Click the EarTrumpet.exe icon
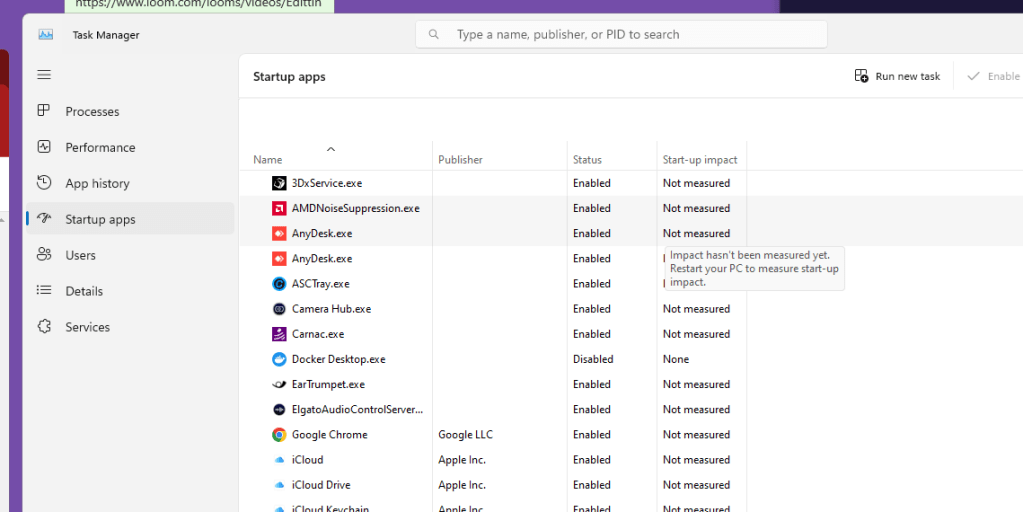This screenshot has width=1023, height=512. (x=279, y=385)
